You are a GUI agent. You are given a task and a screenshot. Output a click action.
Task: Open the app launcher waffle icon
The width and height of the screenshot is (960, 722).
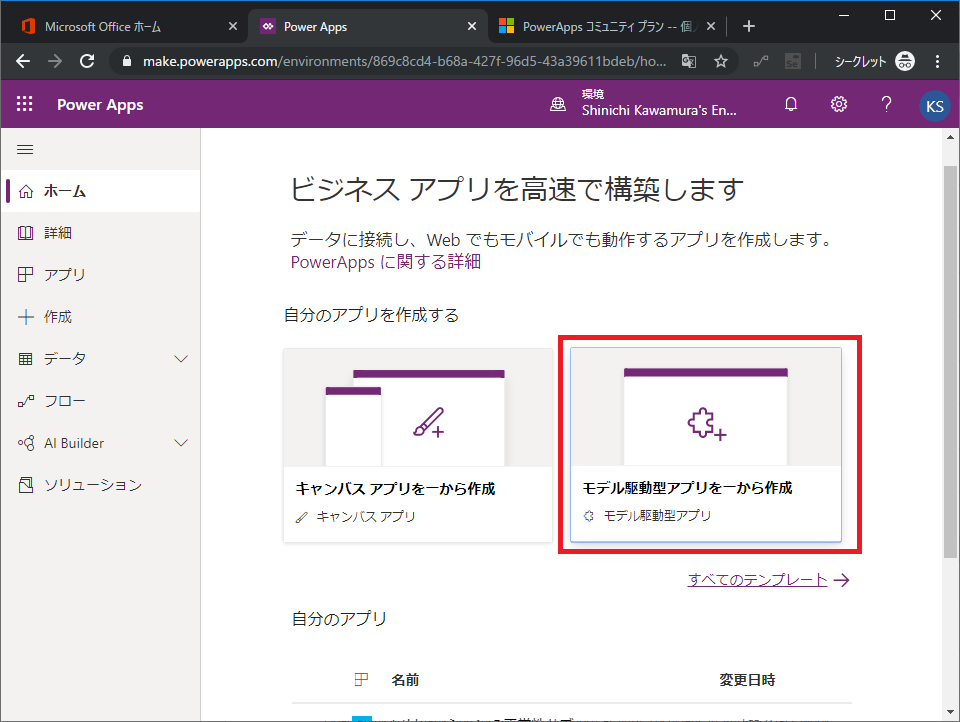(x=24, y=104)
